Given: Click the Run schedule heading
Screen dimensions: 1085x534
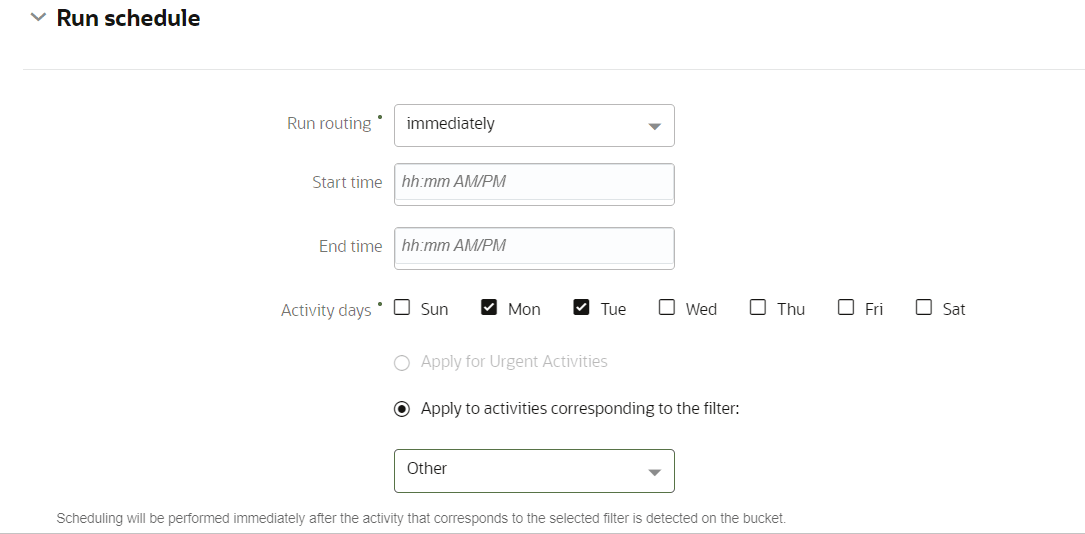Looking at the screenshot, I should coord(128,18).
